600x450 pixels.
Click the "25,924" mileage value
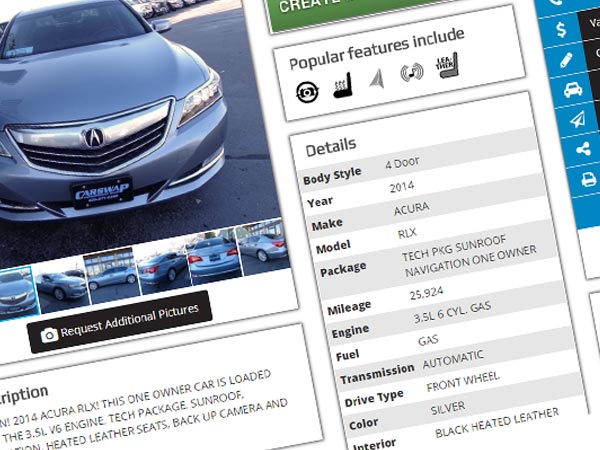coord(426,293)
